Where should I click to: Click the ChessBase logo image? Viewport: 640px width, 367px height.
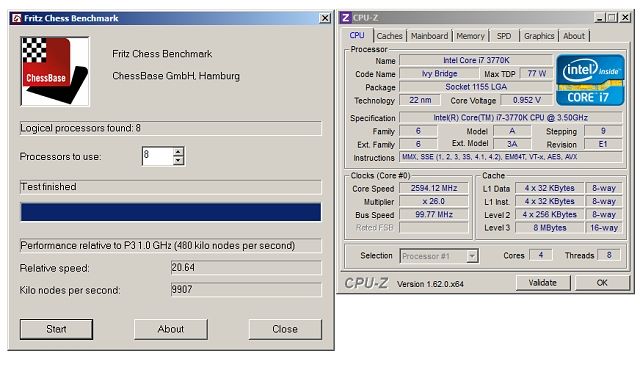tap(55, 71)
